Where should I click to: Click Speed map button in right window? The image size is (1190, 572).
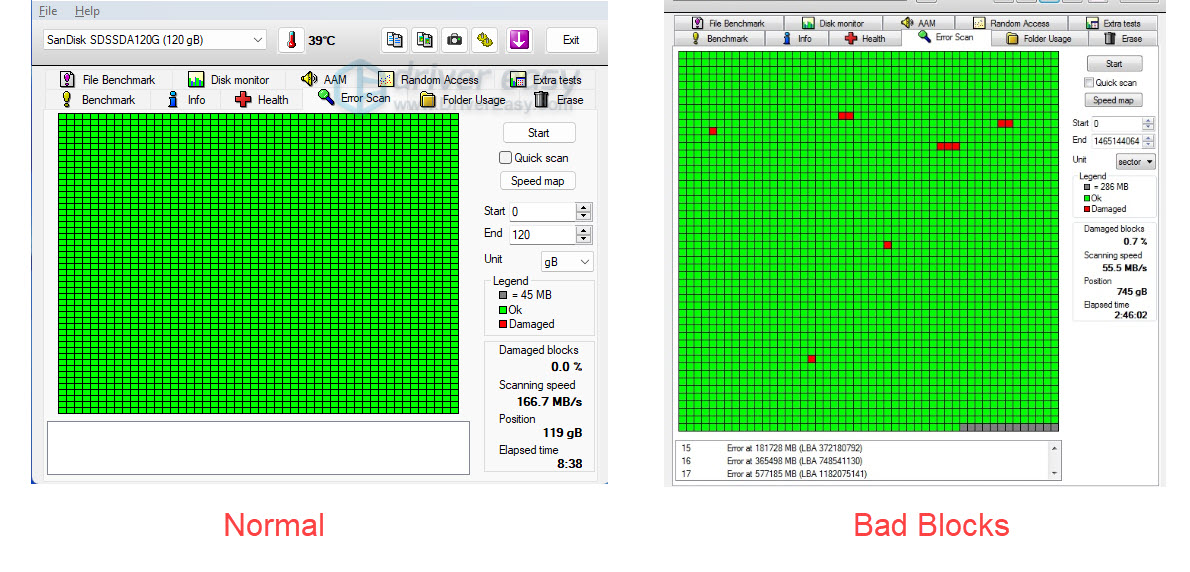(x=1113, y=100)
